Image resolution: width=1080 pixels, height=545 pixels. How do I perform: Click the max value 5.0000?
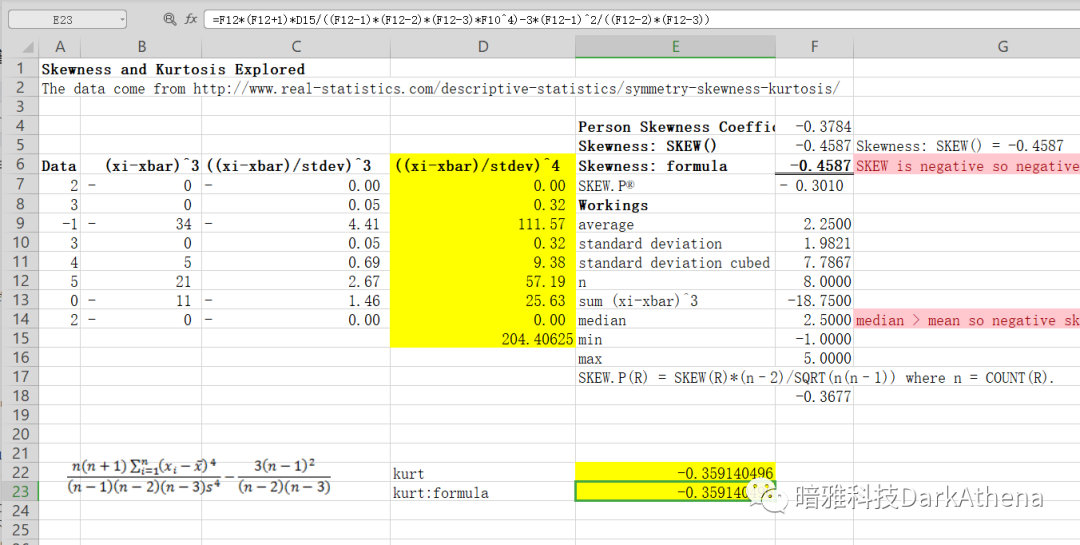pyautogui.click(x=827, y=358)
